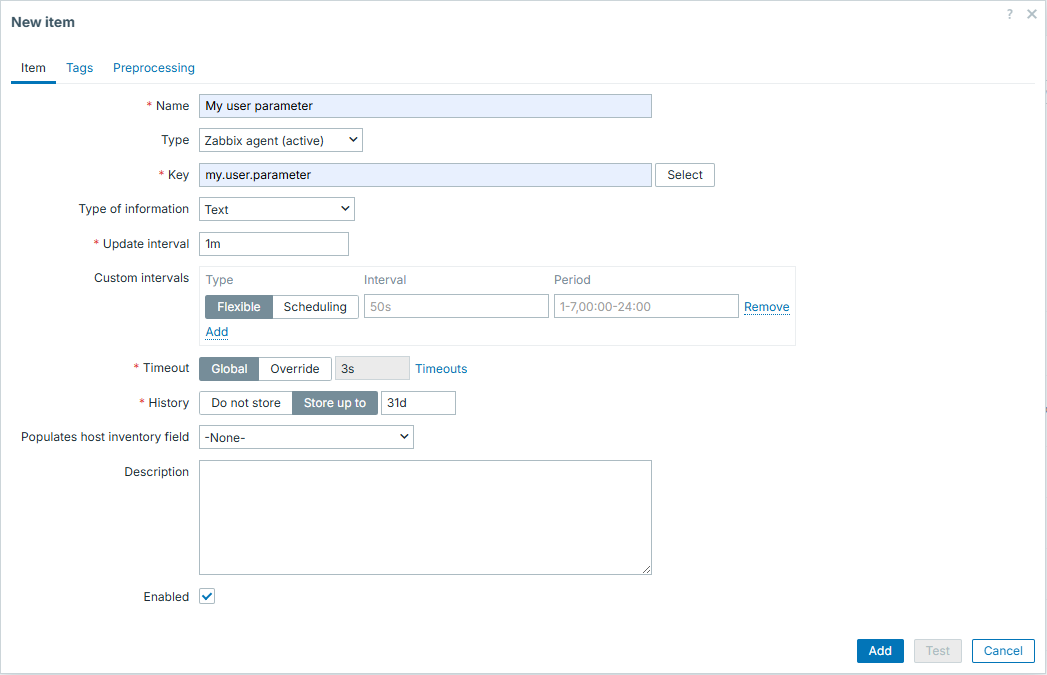Select the Flexible interval type

tap(239, 307)
